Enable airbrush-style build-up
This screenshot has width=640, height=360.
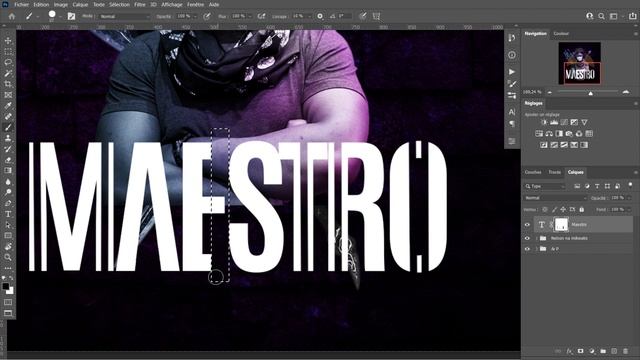click(x=261, y=16)
